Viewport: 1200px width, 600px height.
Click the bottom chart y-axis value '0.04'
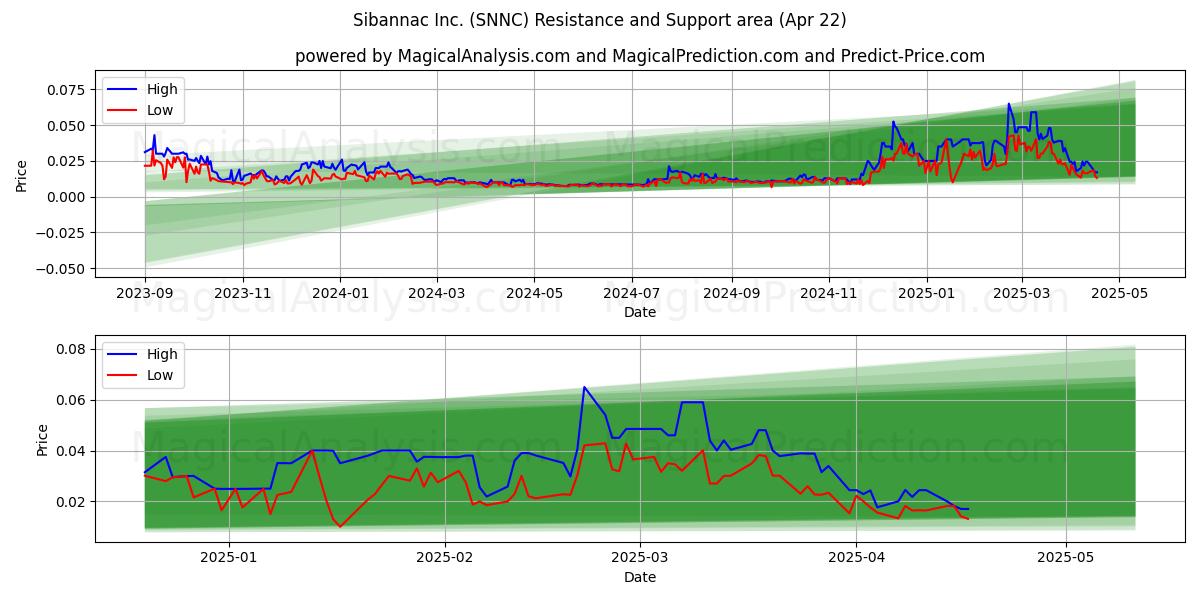pos(73,451)
